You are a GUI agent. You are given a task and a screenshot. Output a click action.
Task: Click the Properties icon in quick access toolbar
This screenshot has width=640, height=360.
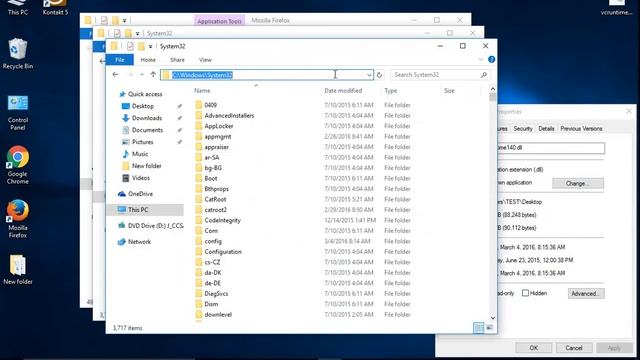130,46
